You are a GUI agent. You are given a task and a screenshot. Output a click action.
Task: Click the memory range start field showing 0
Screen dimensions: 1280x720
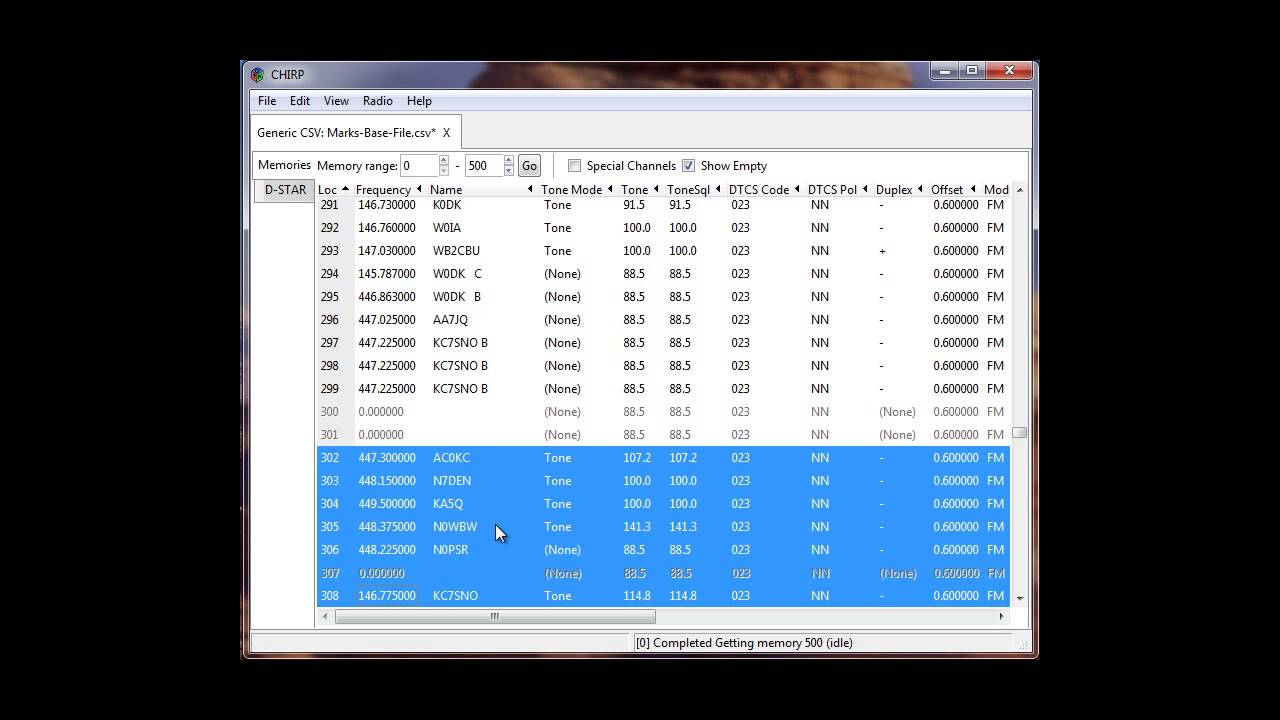pos(419,166)
